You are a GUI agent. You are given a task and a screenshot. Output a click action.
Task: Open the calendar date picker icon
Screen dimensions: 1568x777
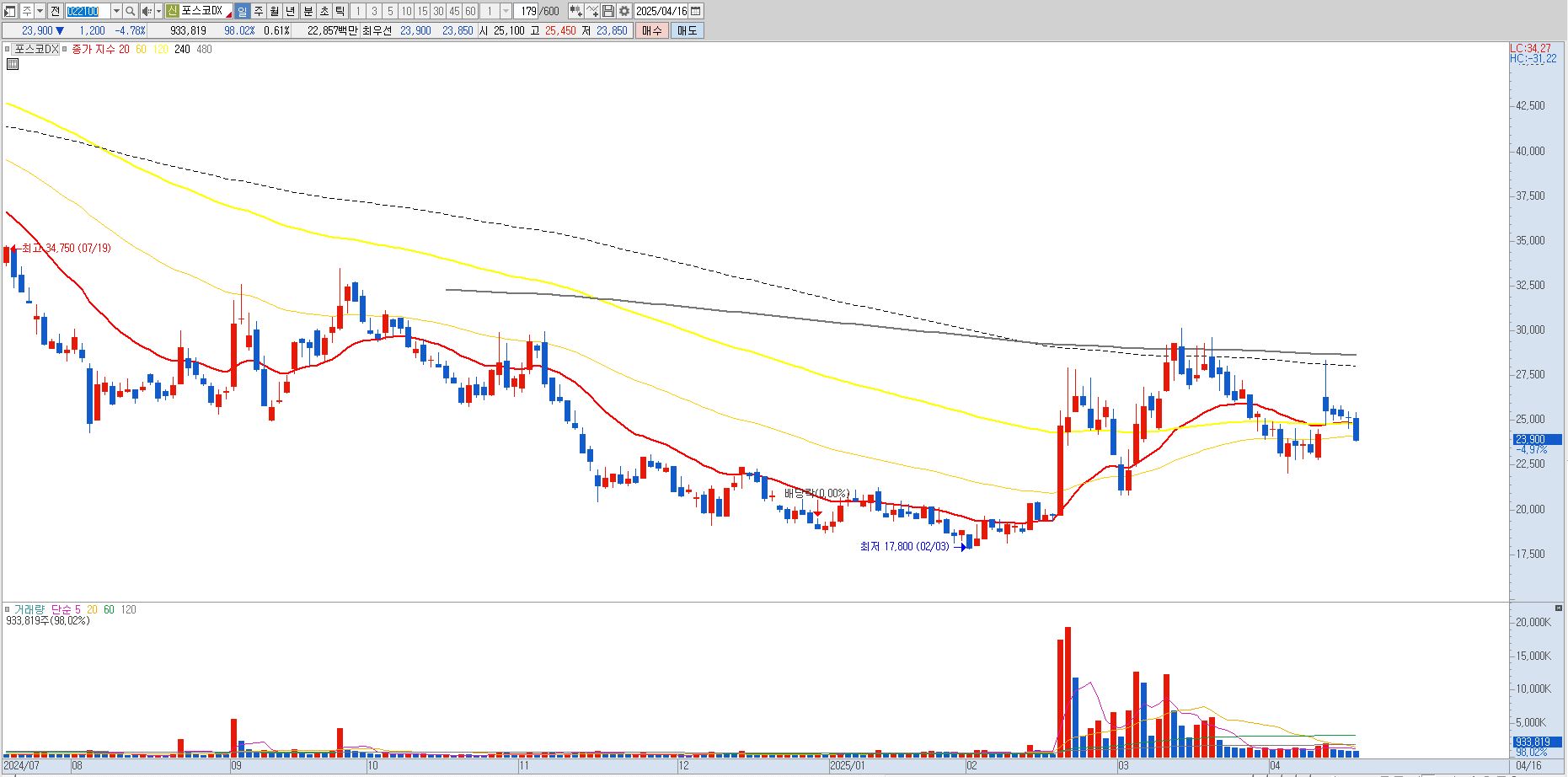pos(697,11)
